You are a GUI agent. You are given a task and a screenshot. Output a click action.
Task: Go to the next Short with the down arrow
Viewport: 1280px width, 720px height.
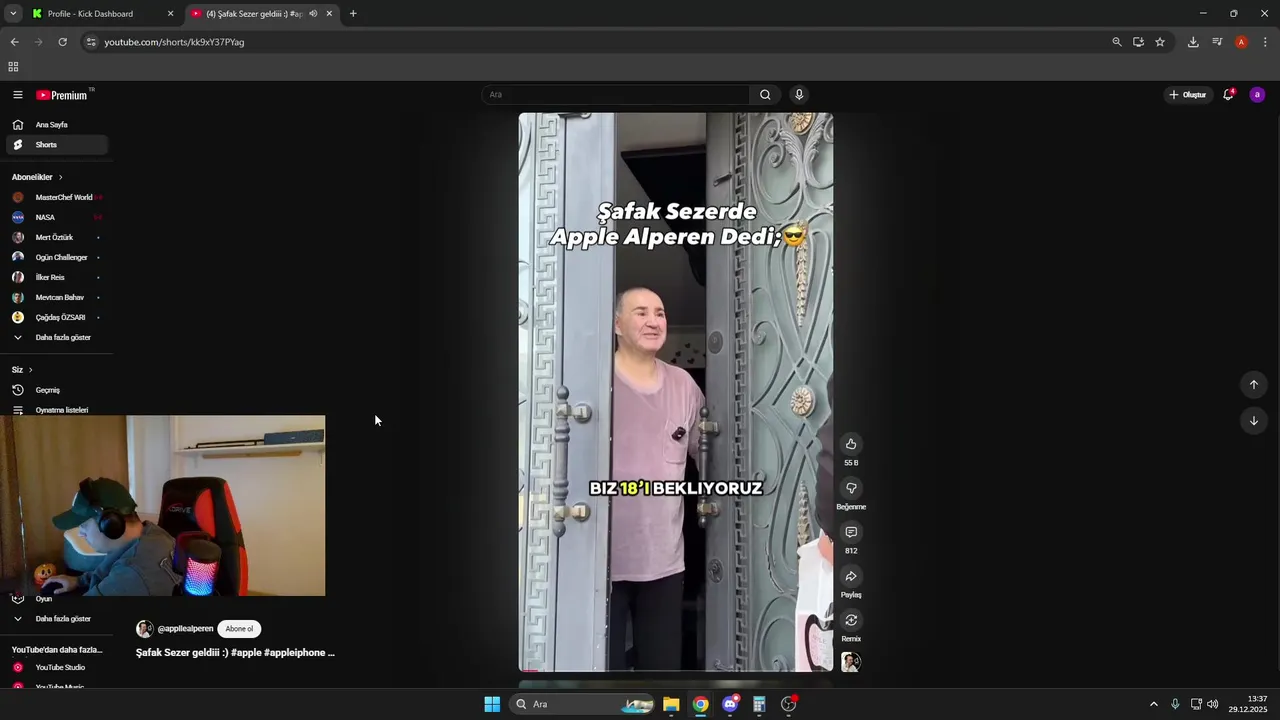click(x=1253, y=421)
